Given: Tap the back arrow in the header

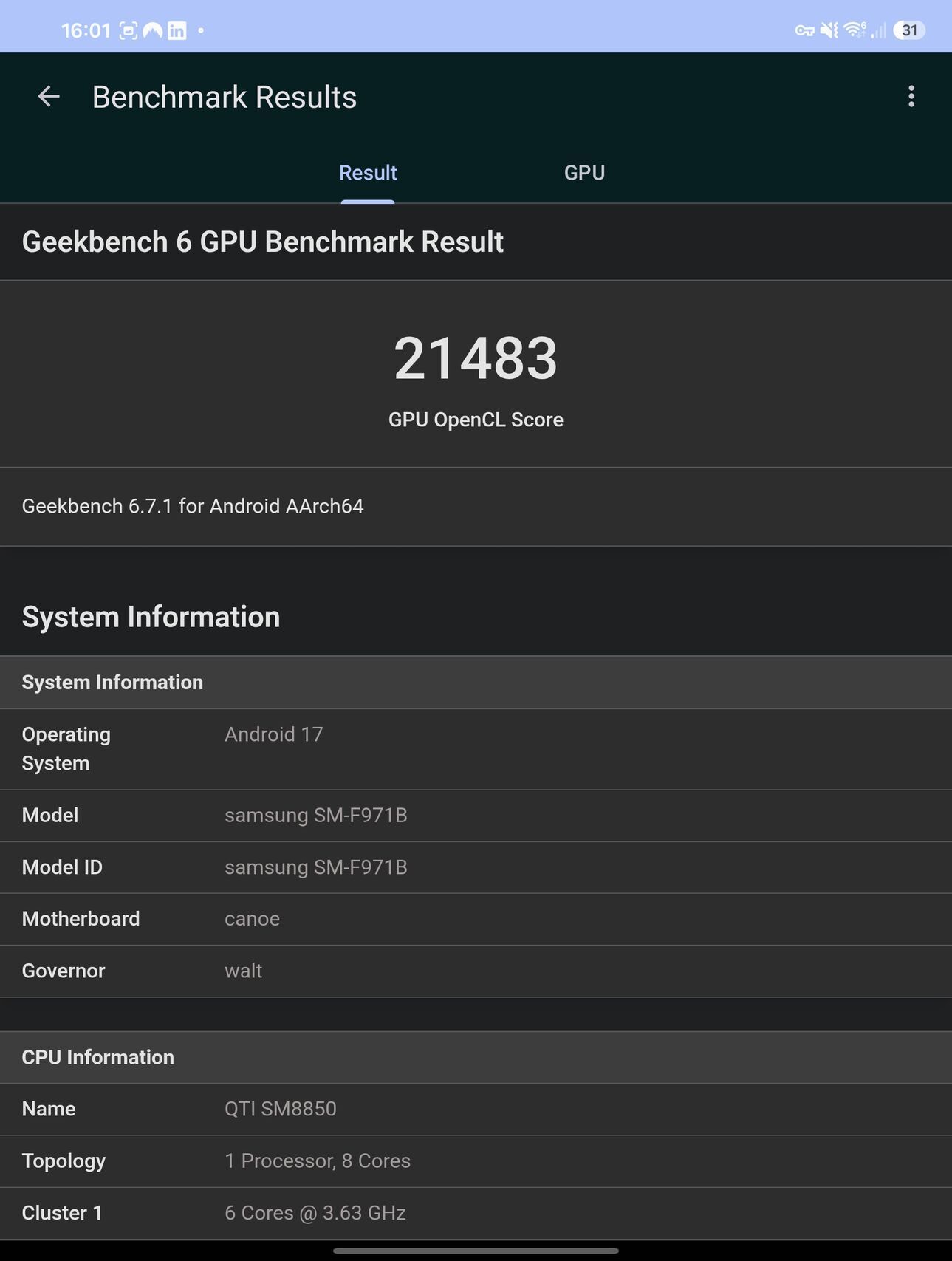Looking at the screenshot, I should pyautogui.click(x=49, y=96).
